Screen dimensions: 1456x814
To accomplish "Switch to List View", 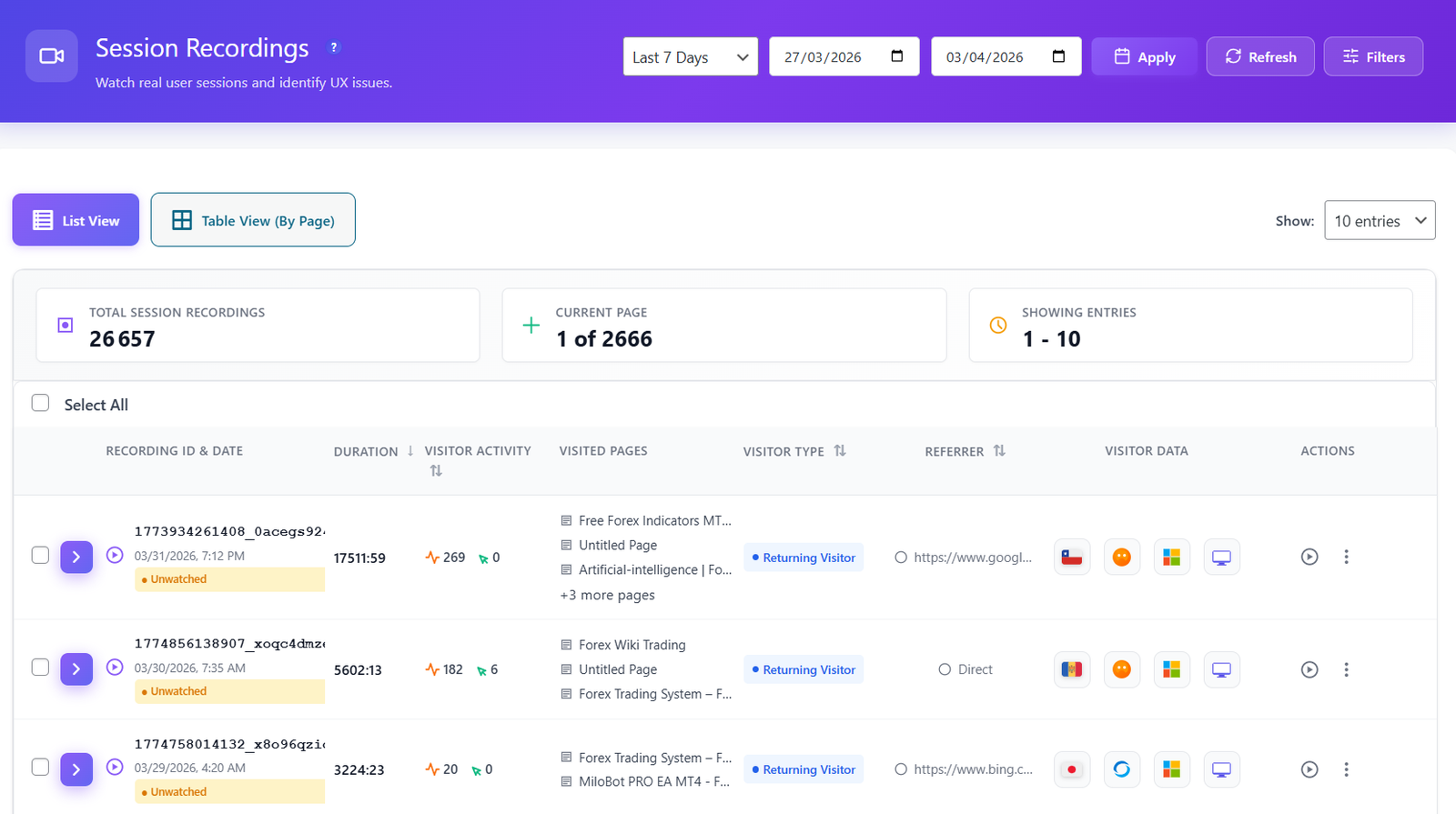I will pos(76,219).
